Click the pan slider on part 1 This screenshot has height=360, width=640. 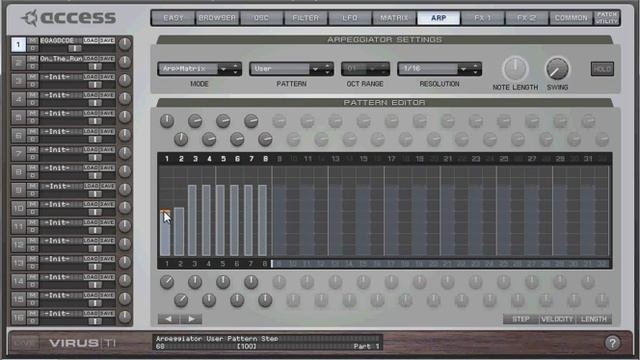click(x=74, y=48)
